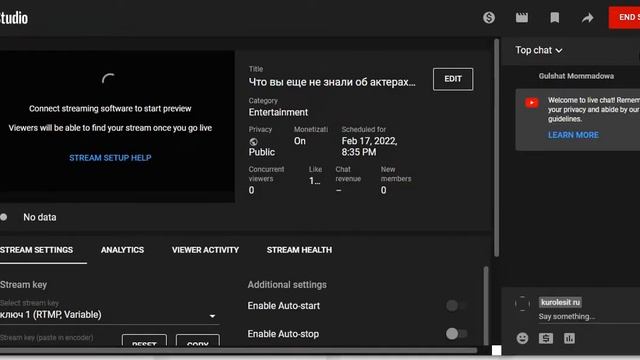Click the kurolesit ru username label
The width and height of the screenshot is (640, 360).
coord(560,302)
